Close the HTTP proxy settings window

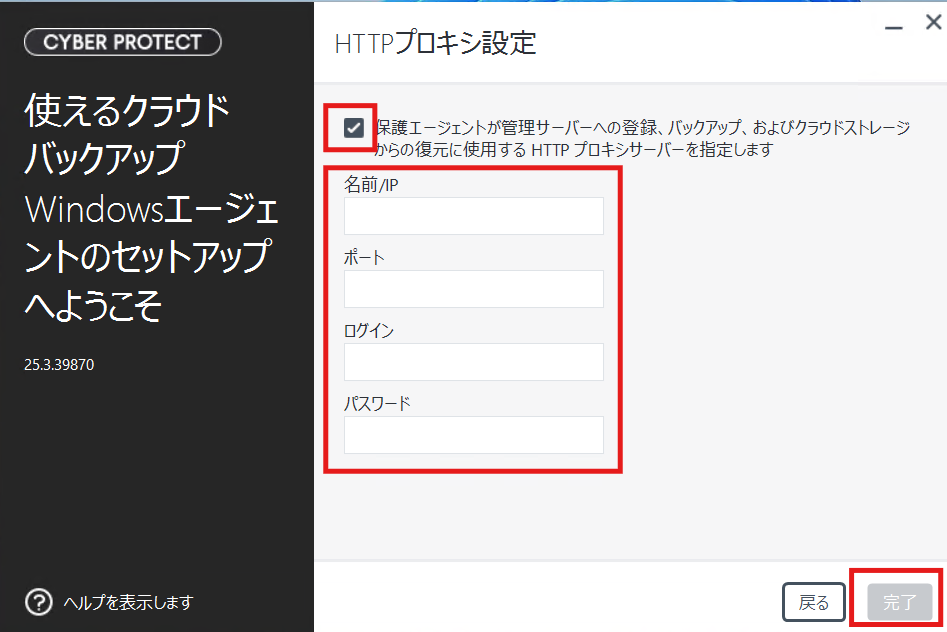(933, 22)
